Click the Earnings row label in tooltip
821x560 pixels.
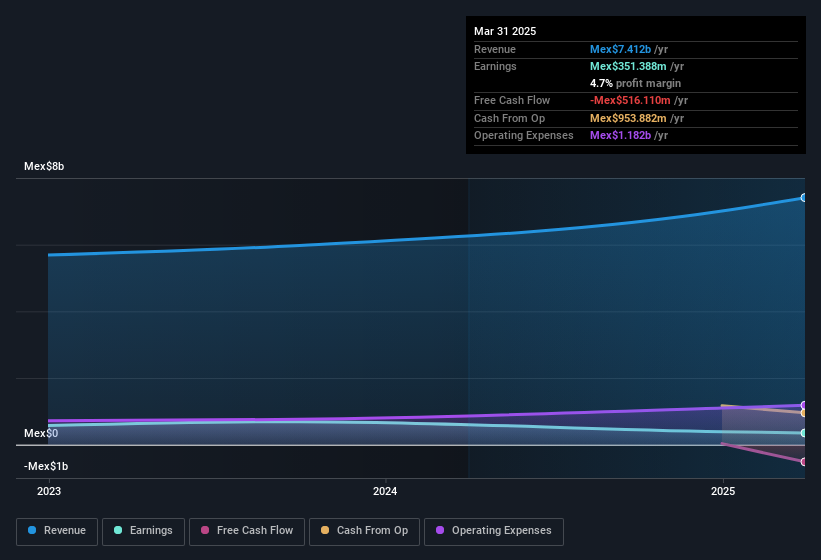tap(495, 66)
